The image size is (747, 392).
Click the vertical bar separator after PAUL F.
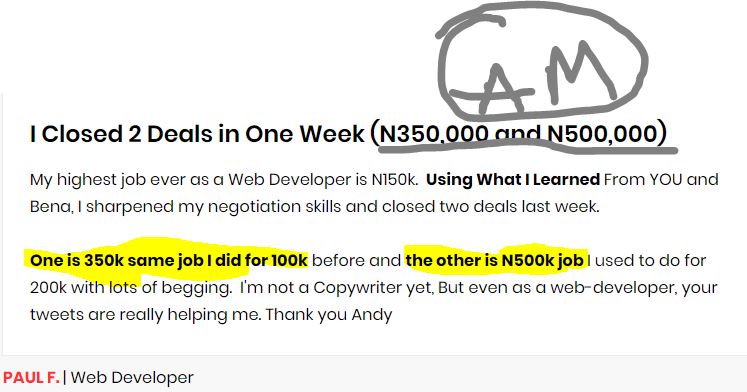coord(65,378)
